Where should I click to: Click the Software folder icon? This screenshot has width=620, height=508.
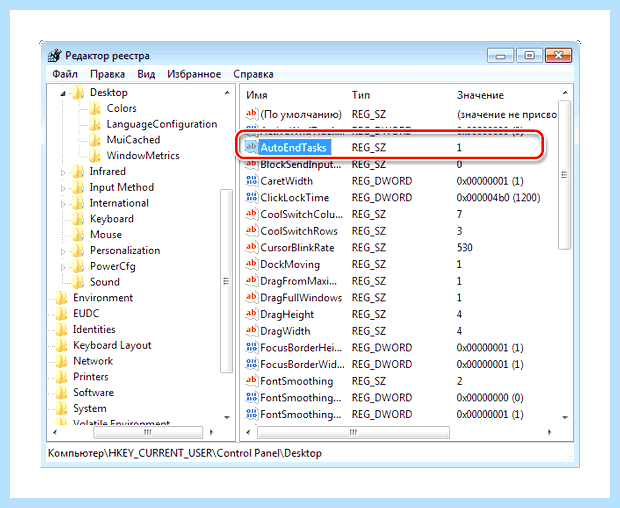(62, 393)
